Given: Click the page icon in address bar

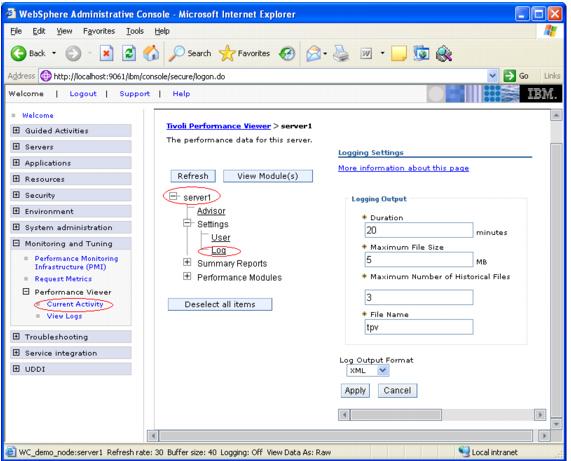Looking at the screenshot, I should (46, 76).
